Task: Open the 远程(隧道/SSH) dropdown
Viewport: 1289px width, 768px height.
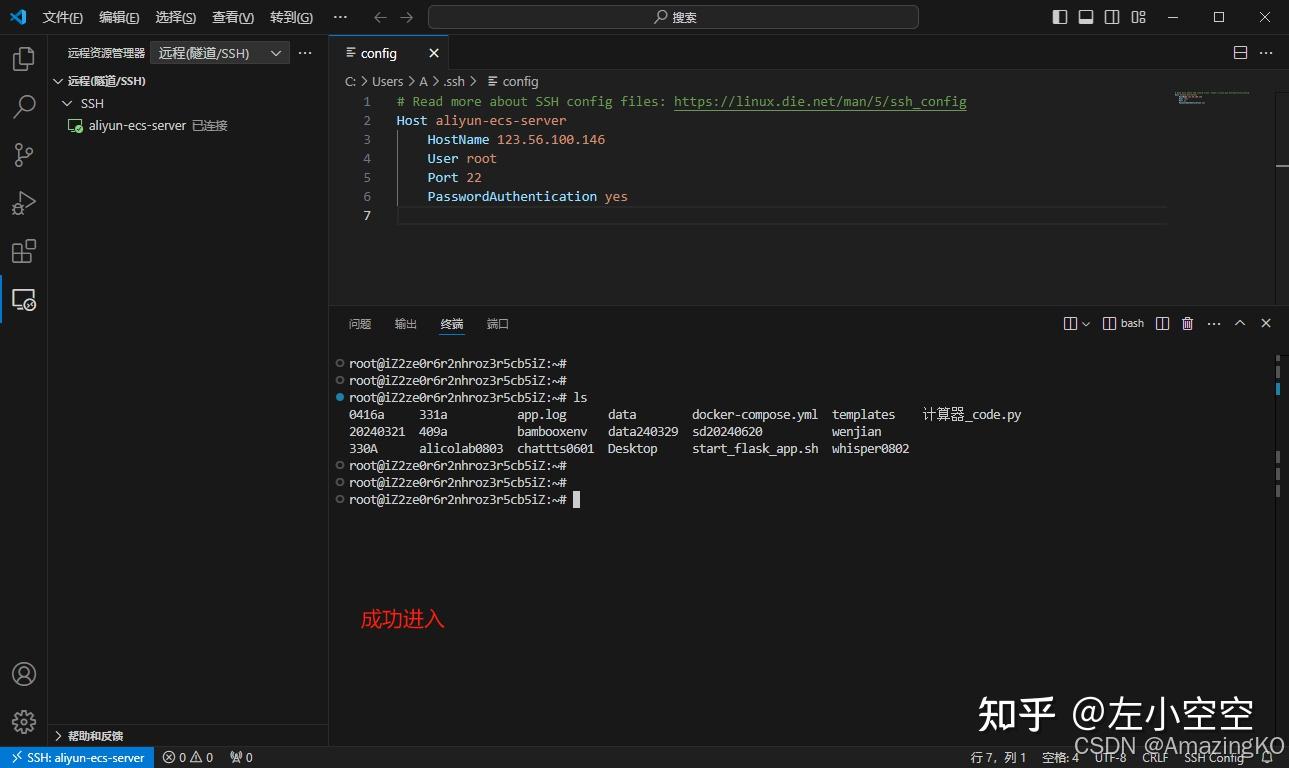Action: click(x=219, y=52)
